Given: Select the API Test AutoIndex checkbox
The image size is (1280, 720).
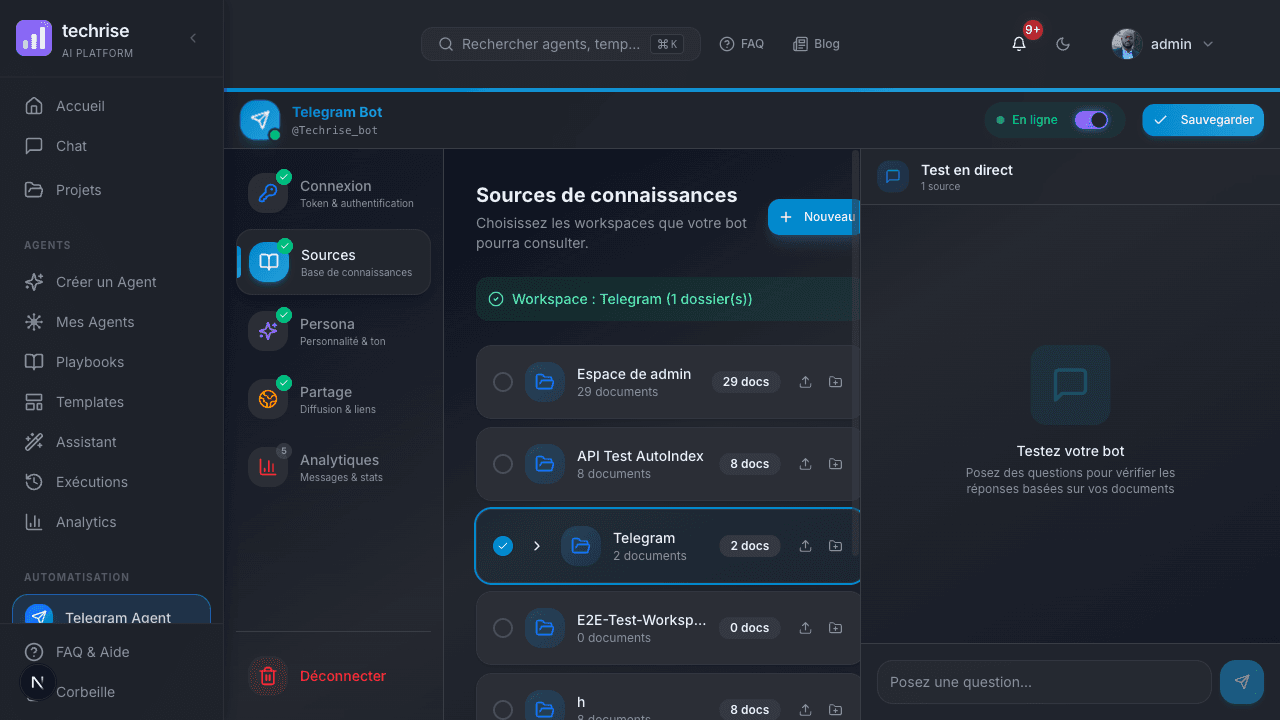Looking at the screenshot, I should (503, 464).
